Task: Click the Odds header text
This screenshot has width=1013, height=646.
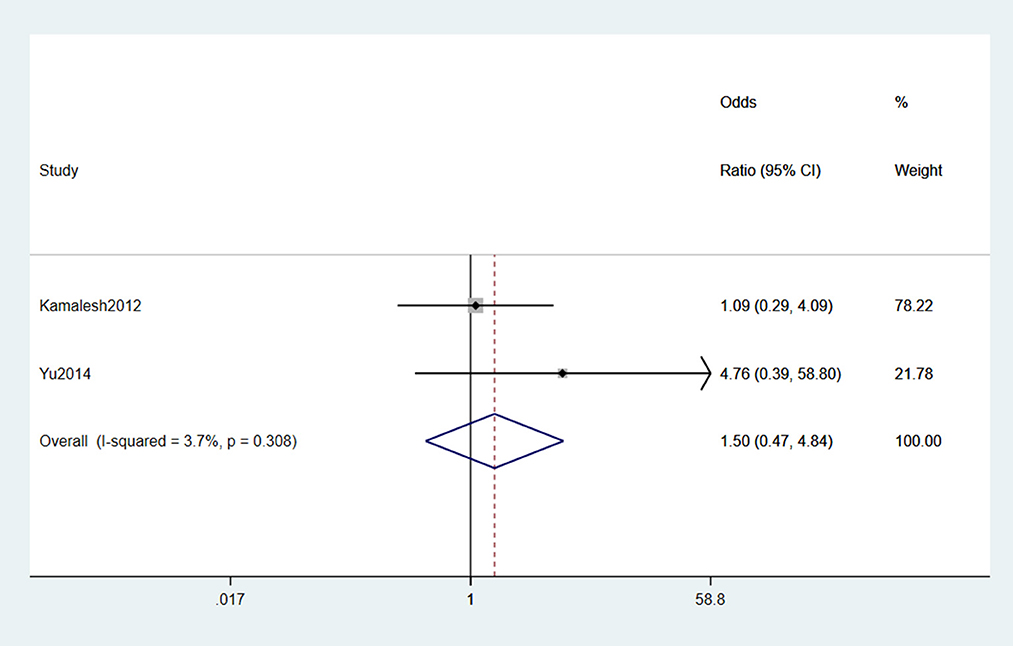Action: pos(738,102)
